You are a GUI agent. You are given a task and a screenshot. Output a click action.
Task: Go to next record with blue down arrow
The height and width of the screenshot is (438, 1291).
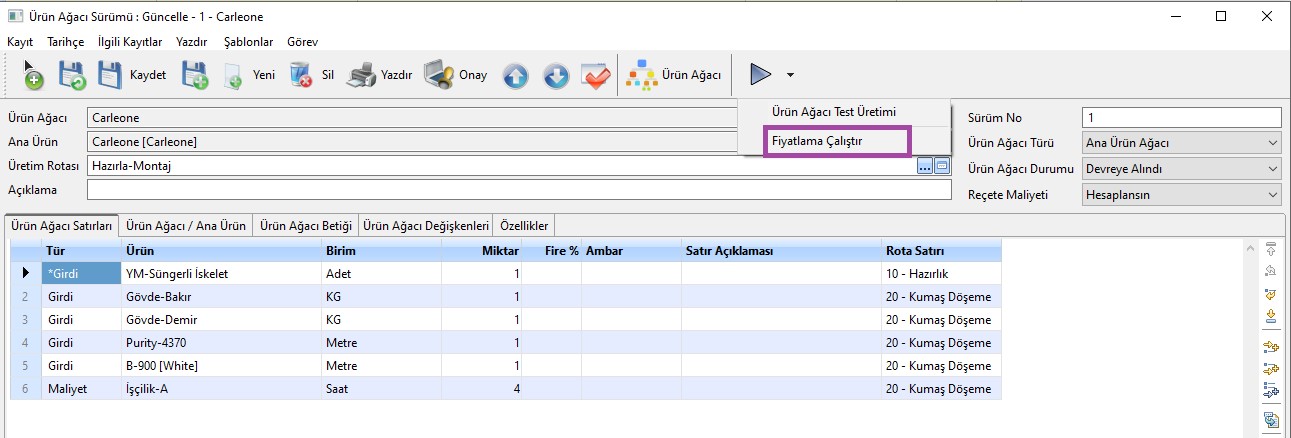click(x=556, y=76)
